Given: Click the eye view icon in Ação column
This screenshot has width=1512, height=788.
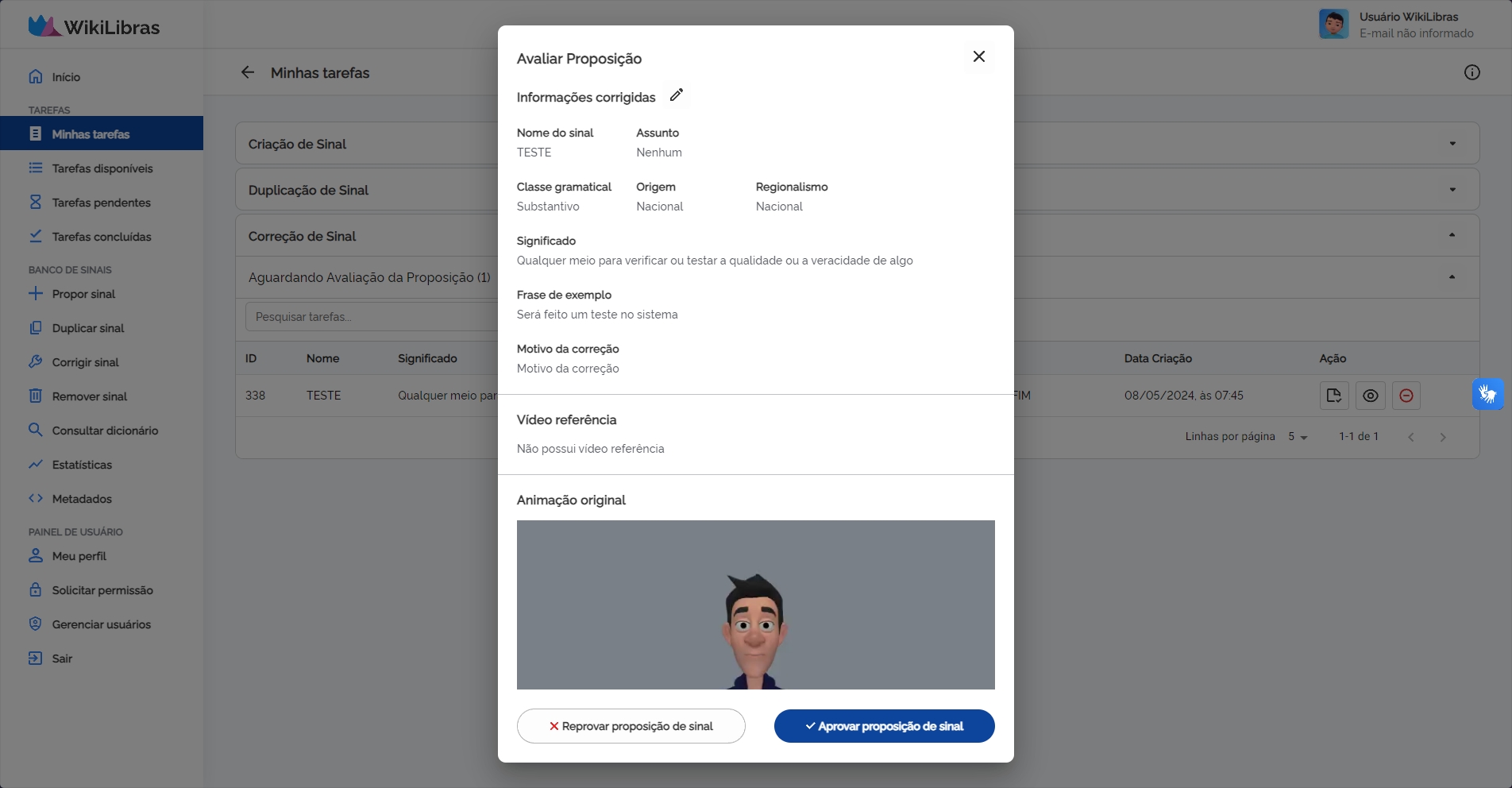Looking at the screenshot, I should click(1370, 396).
